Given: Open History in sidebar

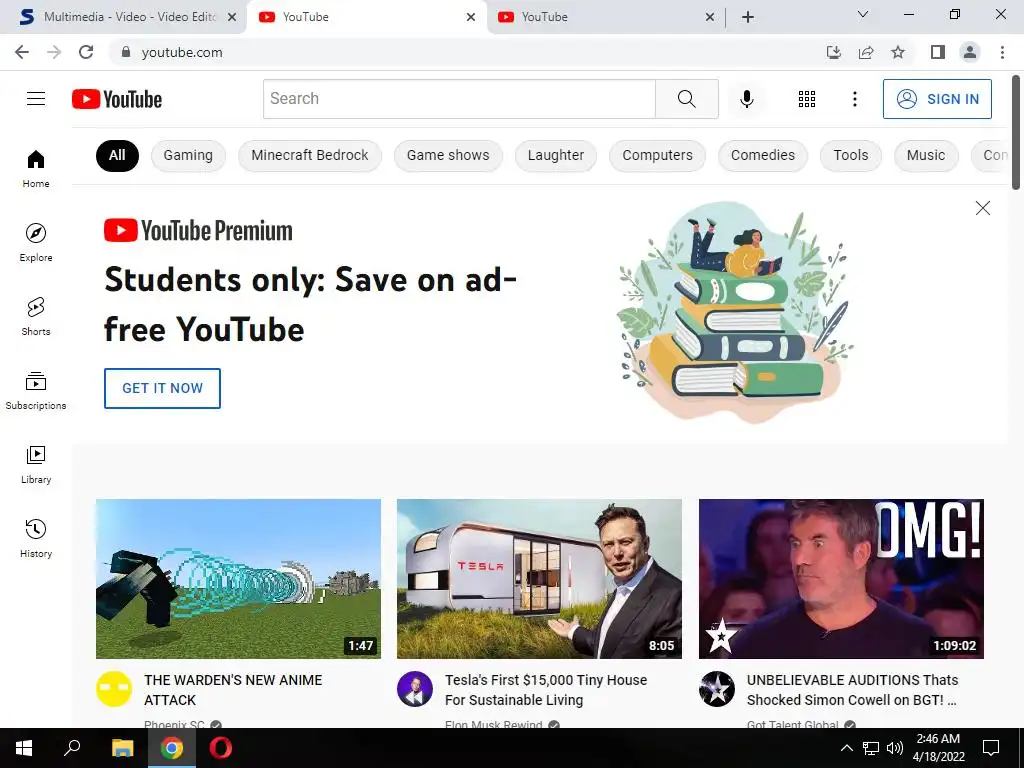Looking at the screenshot, I should pos(36,538).
